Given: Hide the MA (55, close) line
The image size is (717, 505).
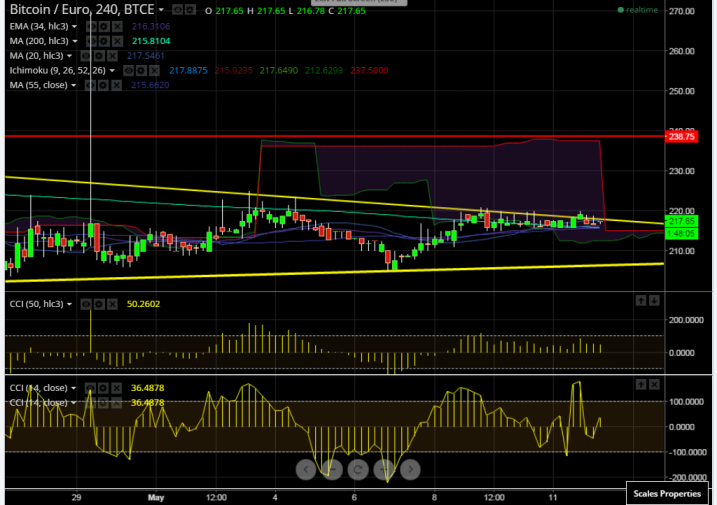Looking at the screenshot, I should [x=91, y=85].
